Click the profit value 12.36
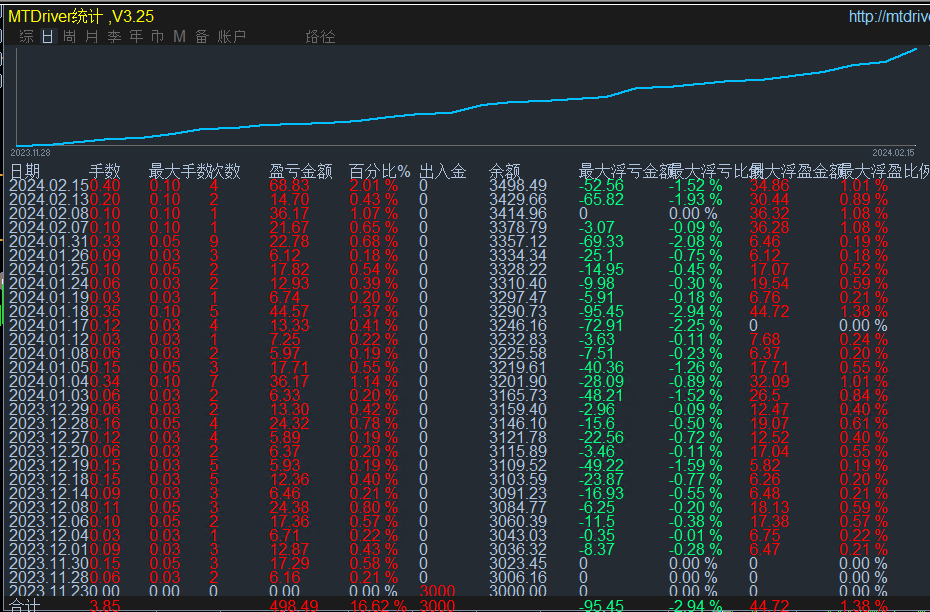This screenshot has width=930, height=612. coord(289,480)
